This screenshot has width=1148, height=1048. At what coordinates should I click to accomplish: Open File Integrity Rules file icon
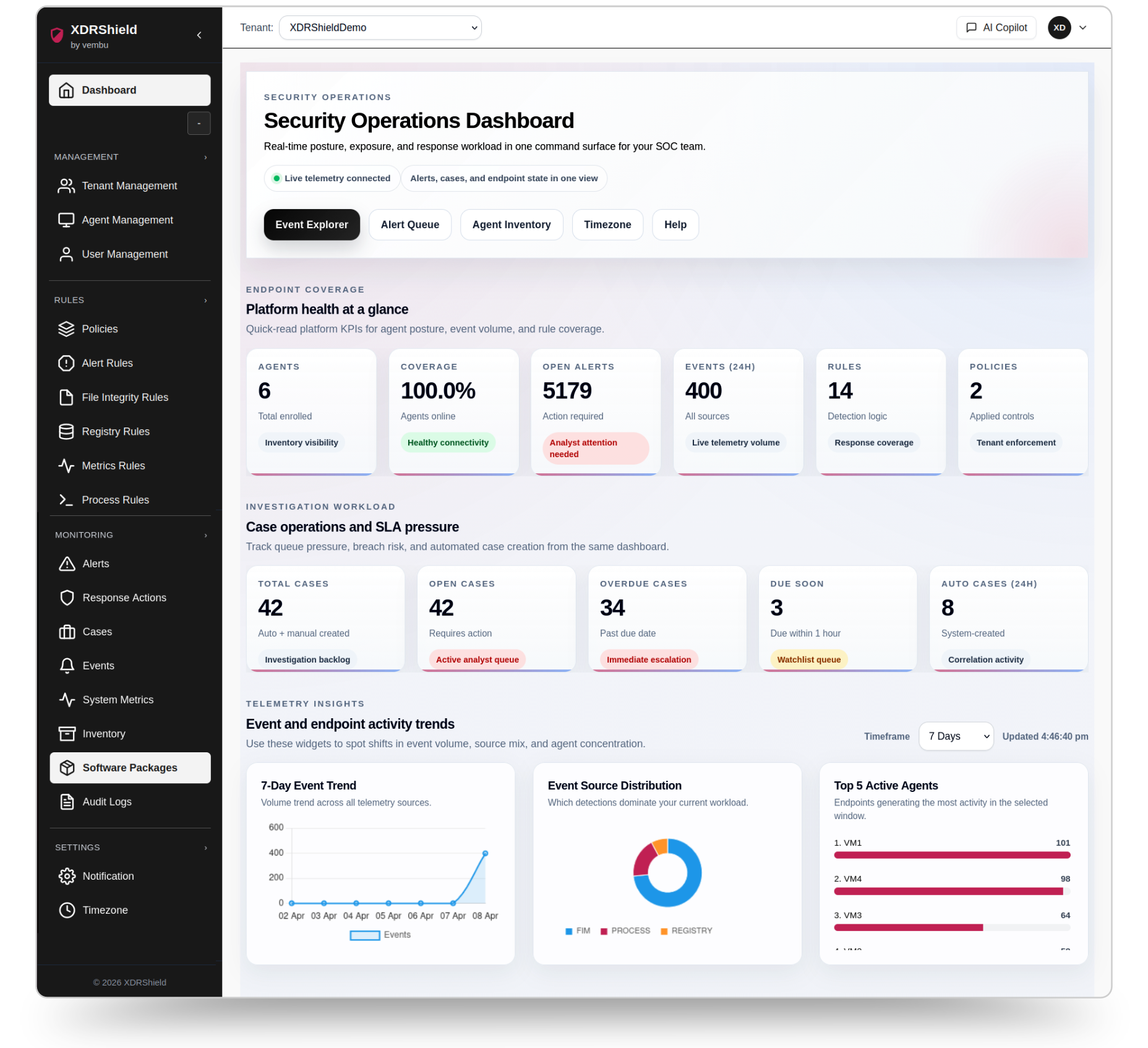(x=66, y=397)
